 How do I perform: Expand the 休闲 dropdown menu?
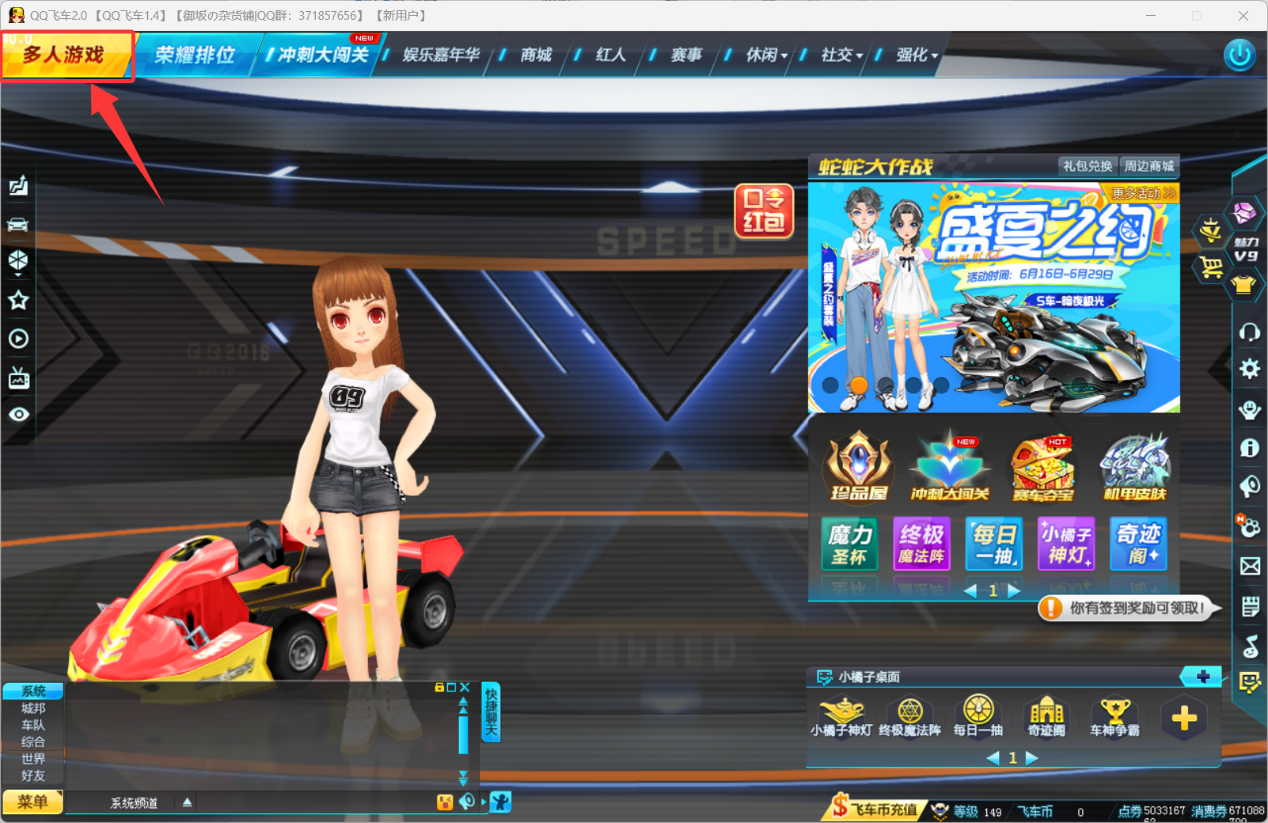[x=767, y=56]
